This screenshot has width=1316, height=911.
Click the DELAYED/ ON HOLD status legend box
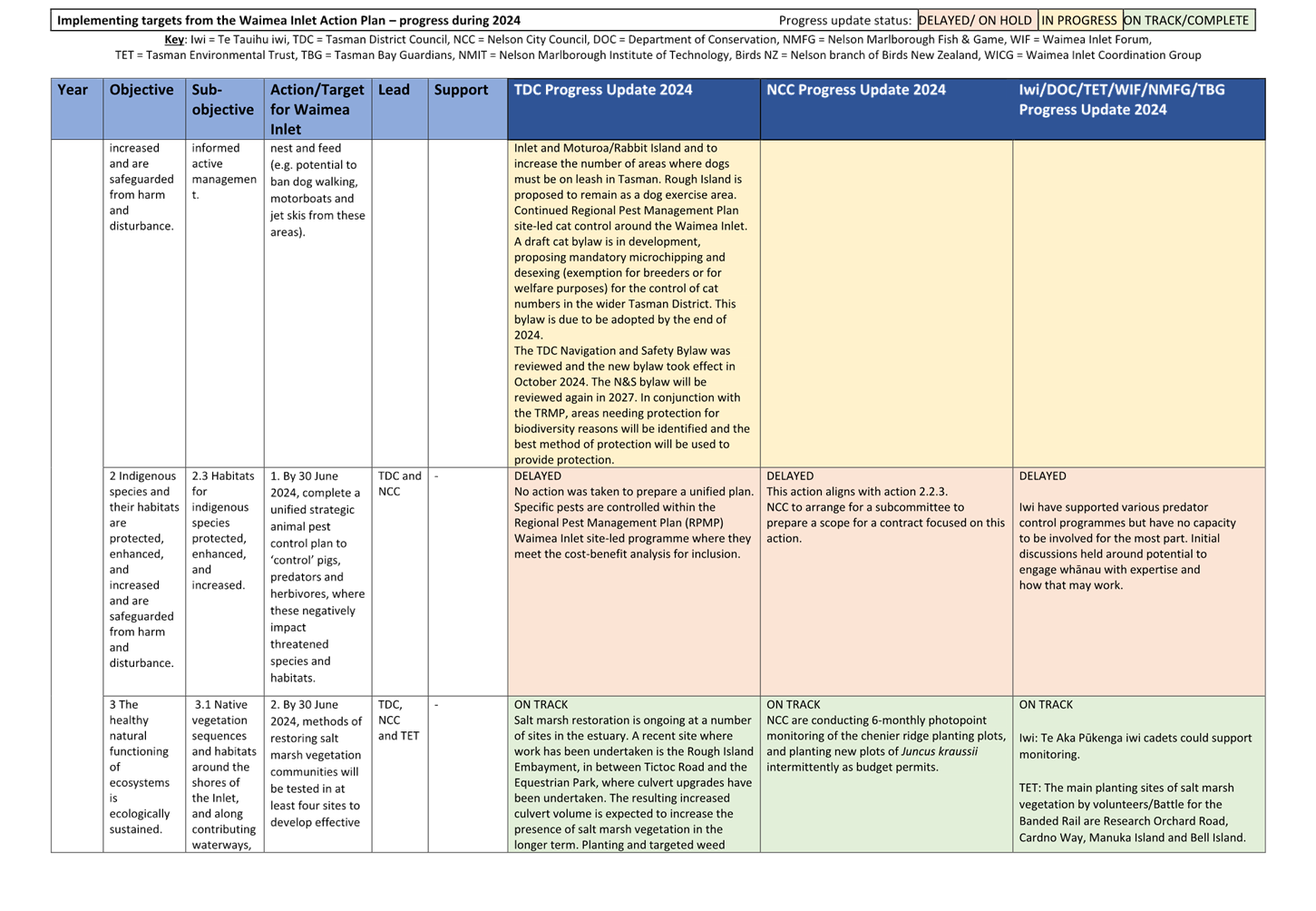(977, 20)
